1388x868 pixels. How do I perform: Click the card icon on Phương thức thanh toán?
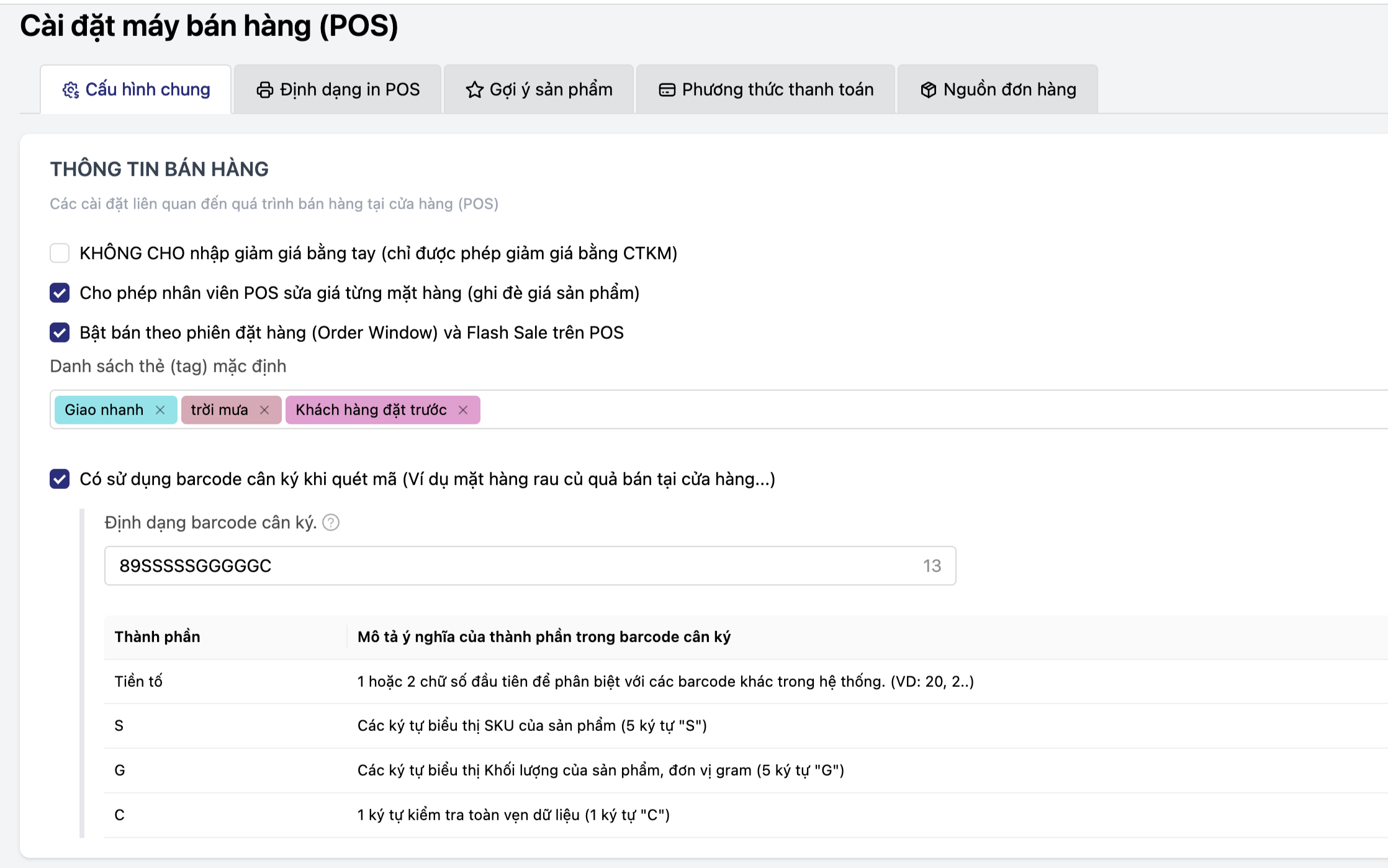coord(667,90)
